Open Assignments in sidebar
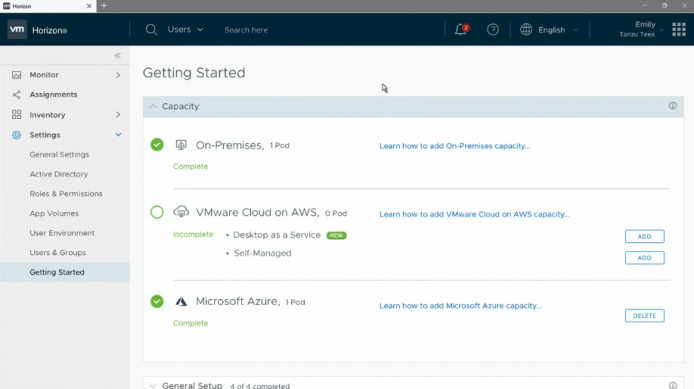 (x=53, y=94)
